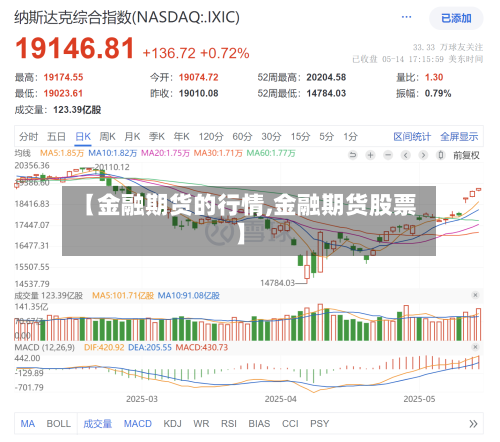This screenshot has width=500, height=442.
Task: Click the 14784.03 low marker on chart
Action: [277, 283]
